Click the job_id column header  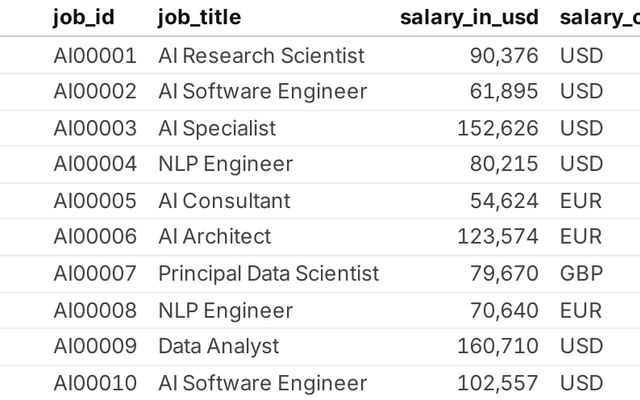[x=84, y=17]
